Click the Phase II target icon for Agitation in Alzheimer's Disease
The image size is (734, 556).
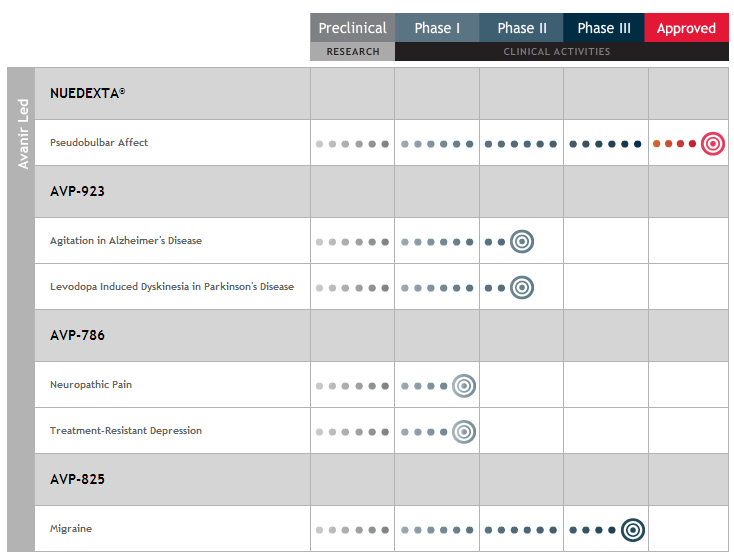522,241
